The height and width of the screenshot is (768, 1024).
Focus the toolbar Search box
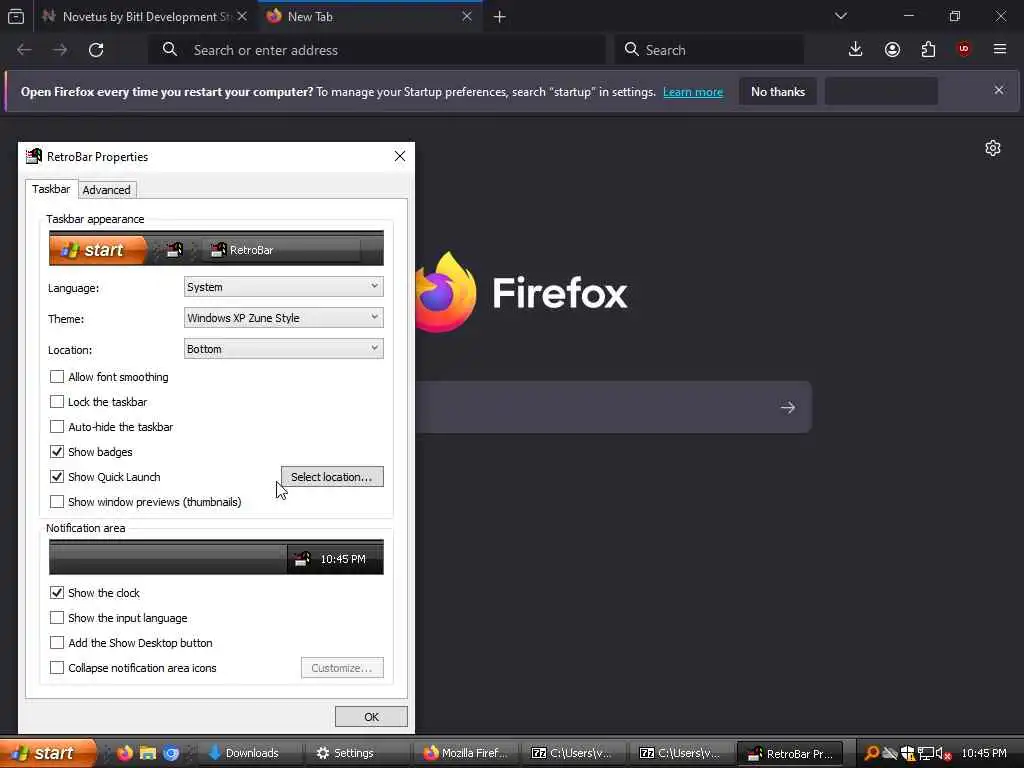tap(709, 50)
